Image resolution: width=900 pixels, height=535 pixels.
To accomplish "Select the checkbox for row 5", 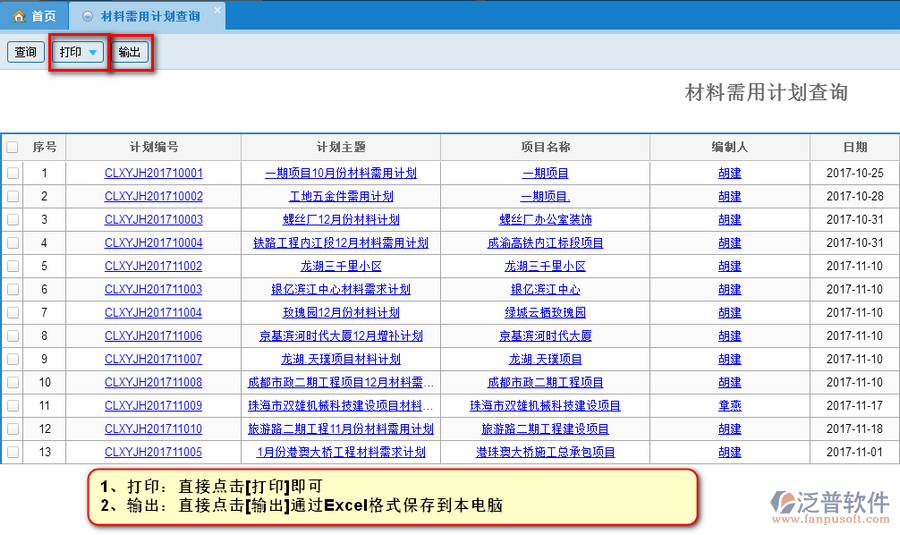I will (x=12, y=266).
